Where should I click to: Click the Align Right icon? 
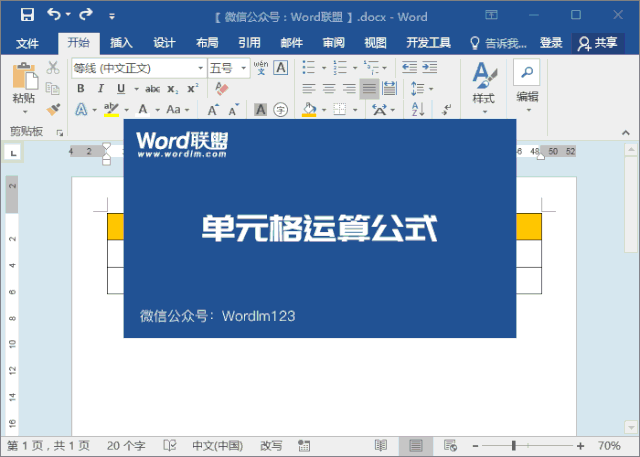click(349, 89)
